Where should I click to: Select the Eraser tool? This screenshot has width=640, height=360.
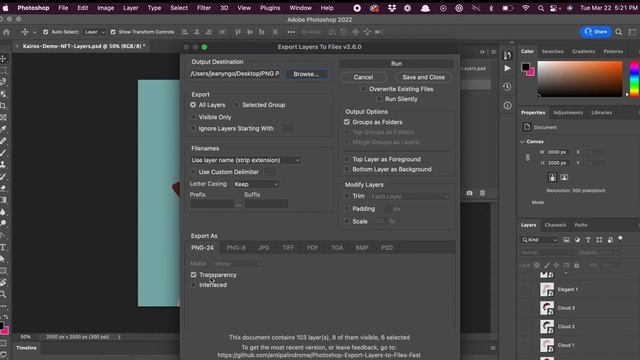coord(3,188)
